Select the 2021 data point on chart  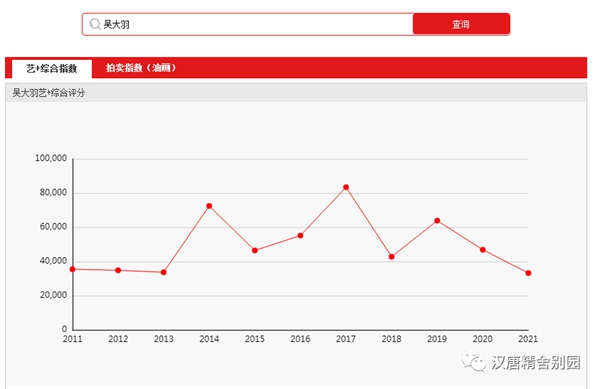(x=528, y=273)
